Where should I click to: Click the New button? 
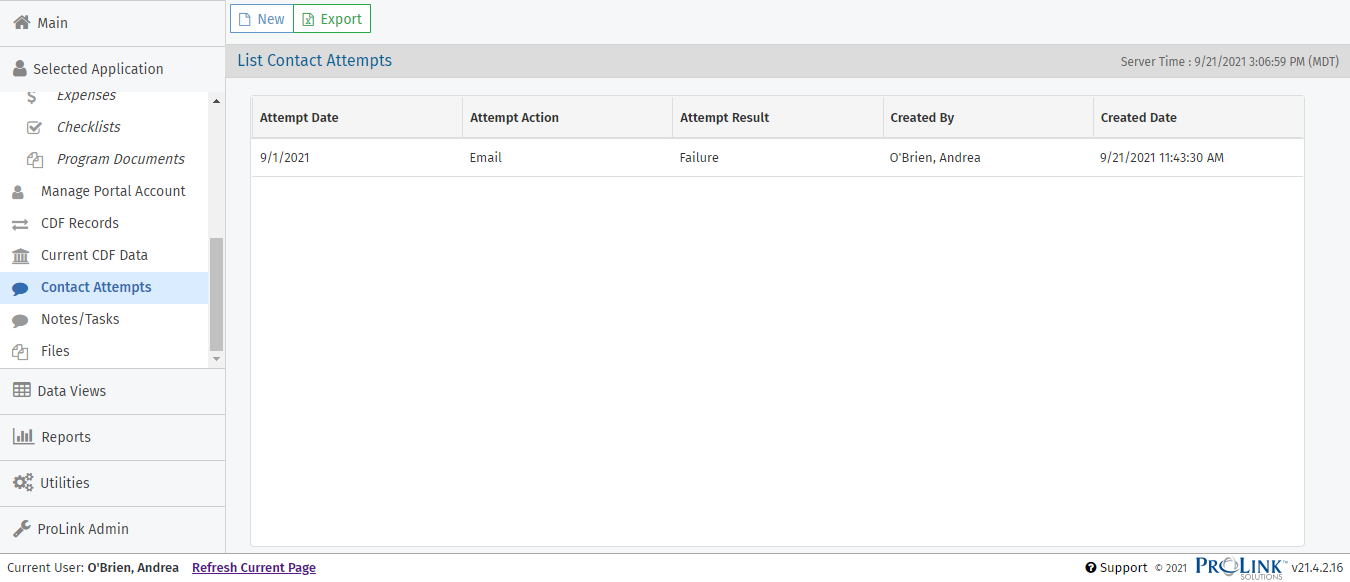261,18
